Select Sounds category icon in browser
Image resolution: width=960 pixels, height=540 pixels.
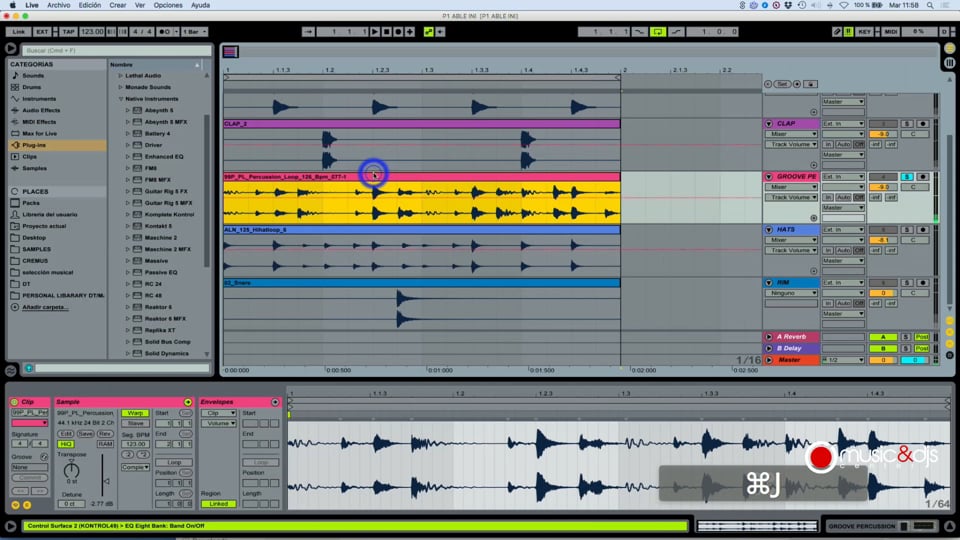point(15,75)
